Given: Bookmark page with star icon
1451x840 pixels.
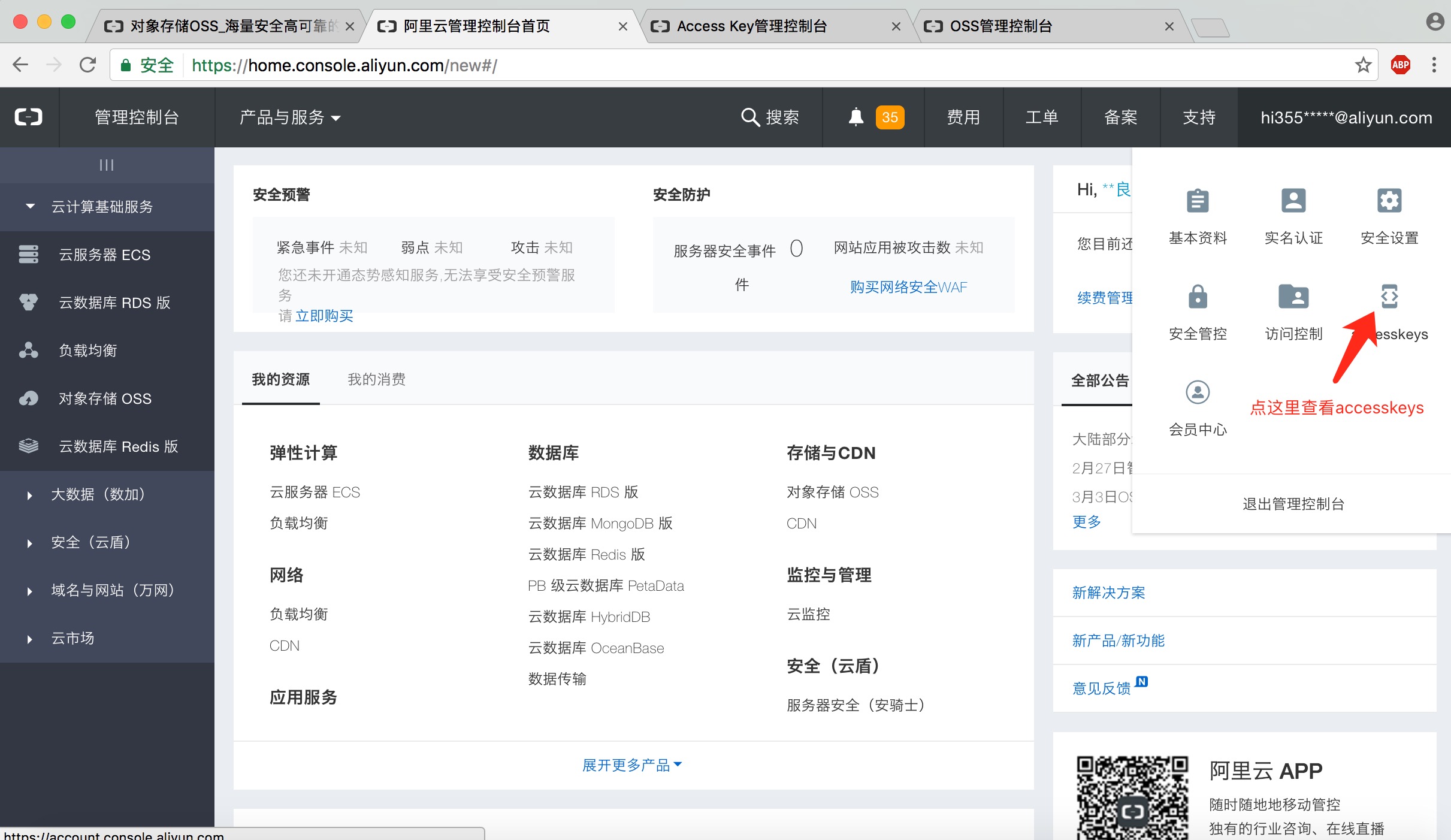Looking at the screenshot, I should pyautogui.click(x=1363, y=65).
